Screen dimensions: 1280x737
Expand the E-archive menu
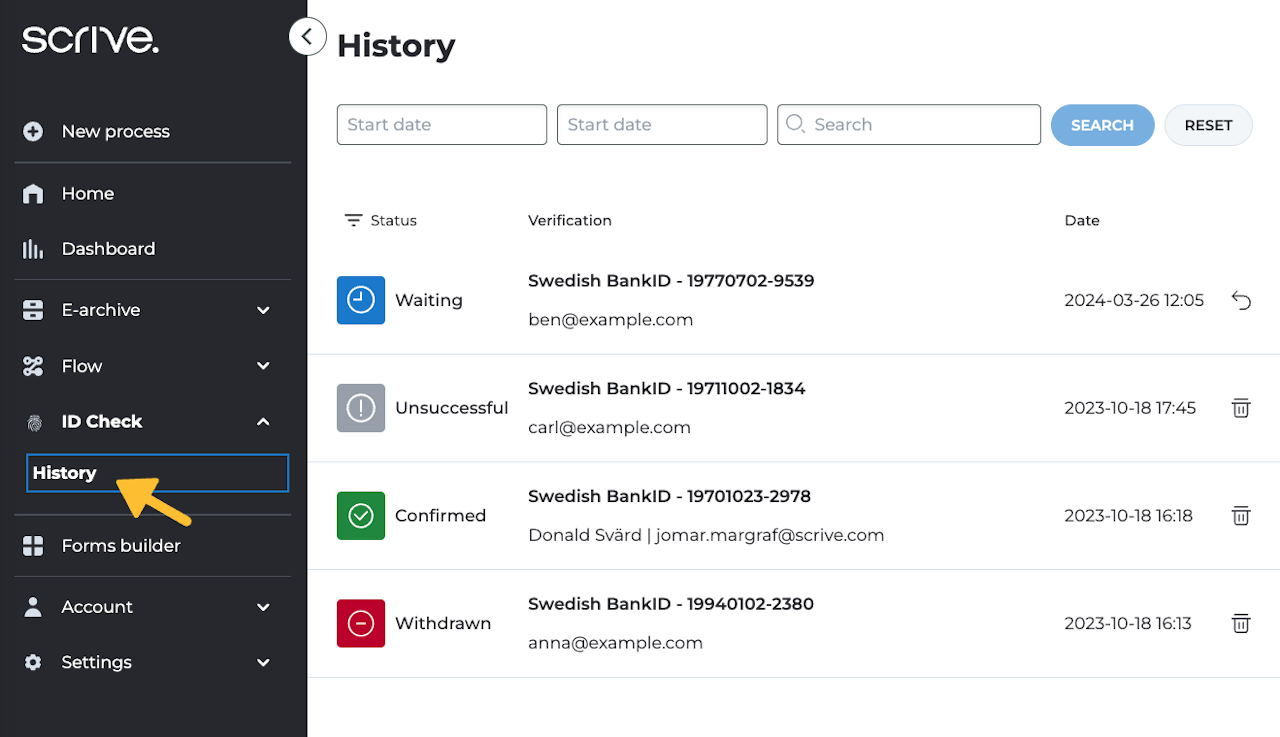coord(263,310)
